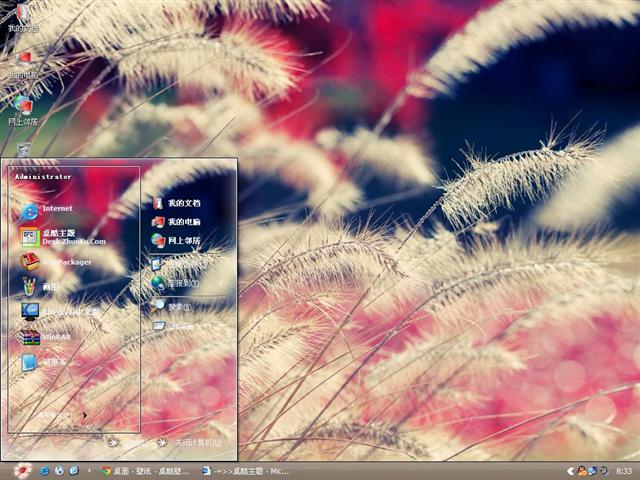
Task: Click the QQ penguin tray icon
Action: point(581,471)
